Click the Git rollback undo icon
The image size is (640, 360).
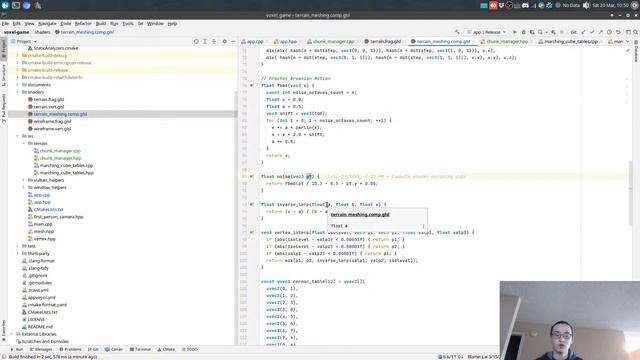tap(618, 32)
